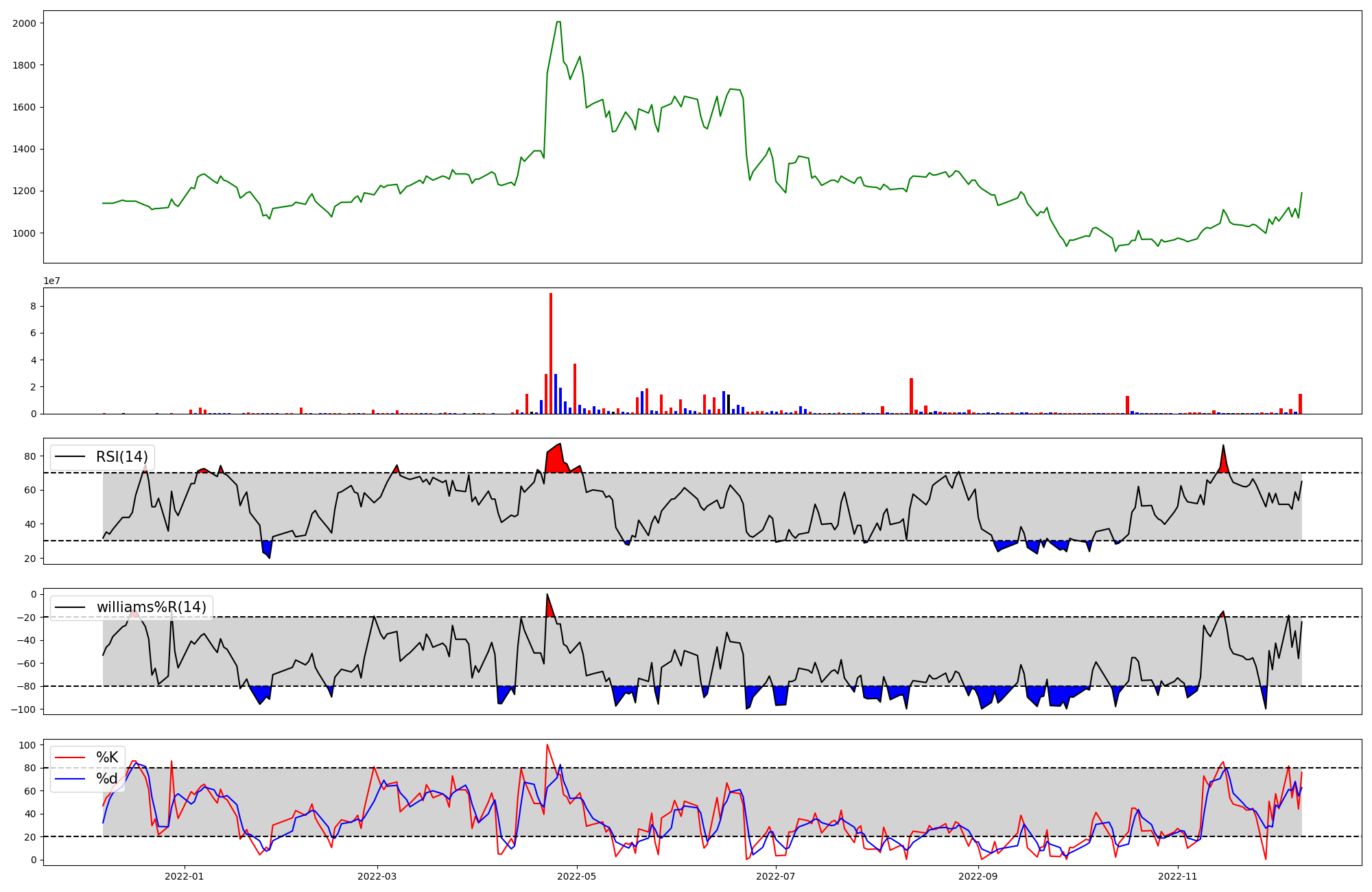Click the 2022-03 x-axis date label
The height and width of the screenshot is (892, 1372).
click(377, 876)
